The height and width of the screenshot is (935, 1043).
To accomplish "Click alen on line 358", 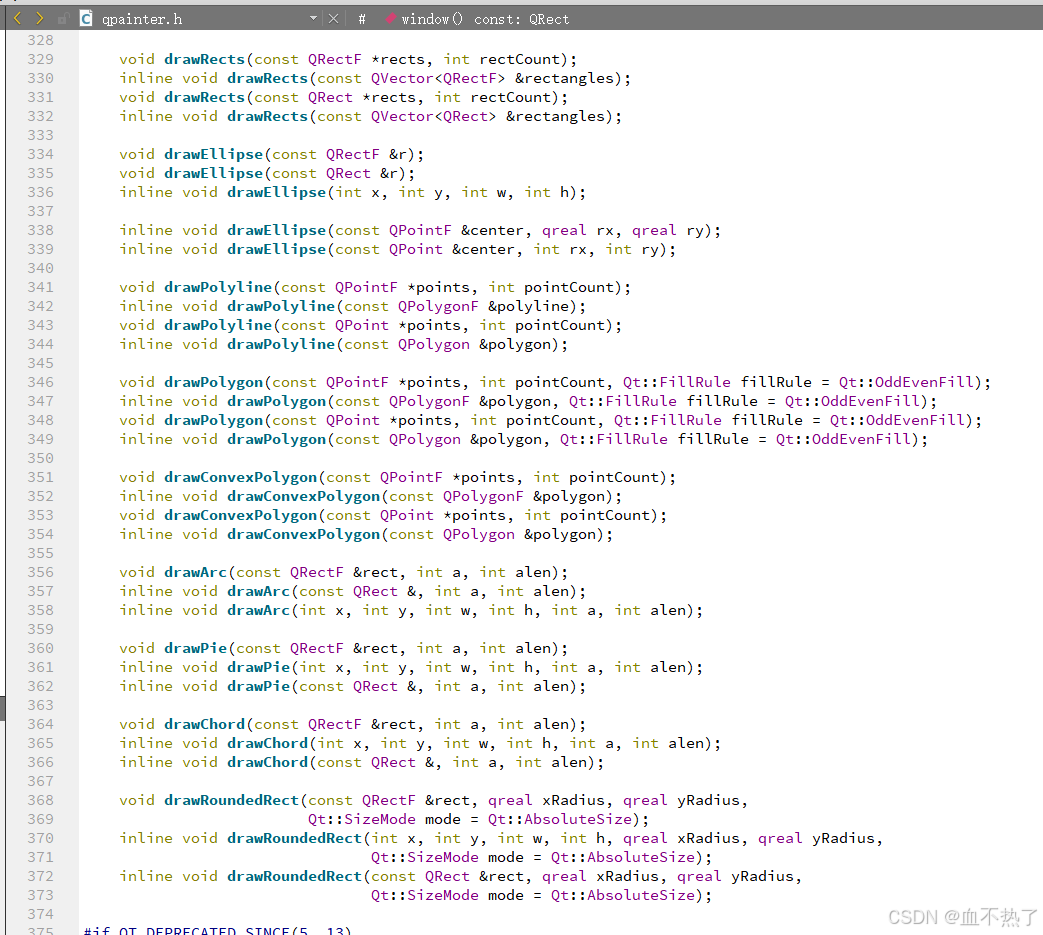I will click(668, 610).
